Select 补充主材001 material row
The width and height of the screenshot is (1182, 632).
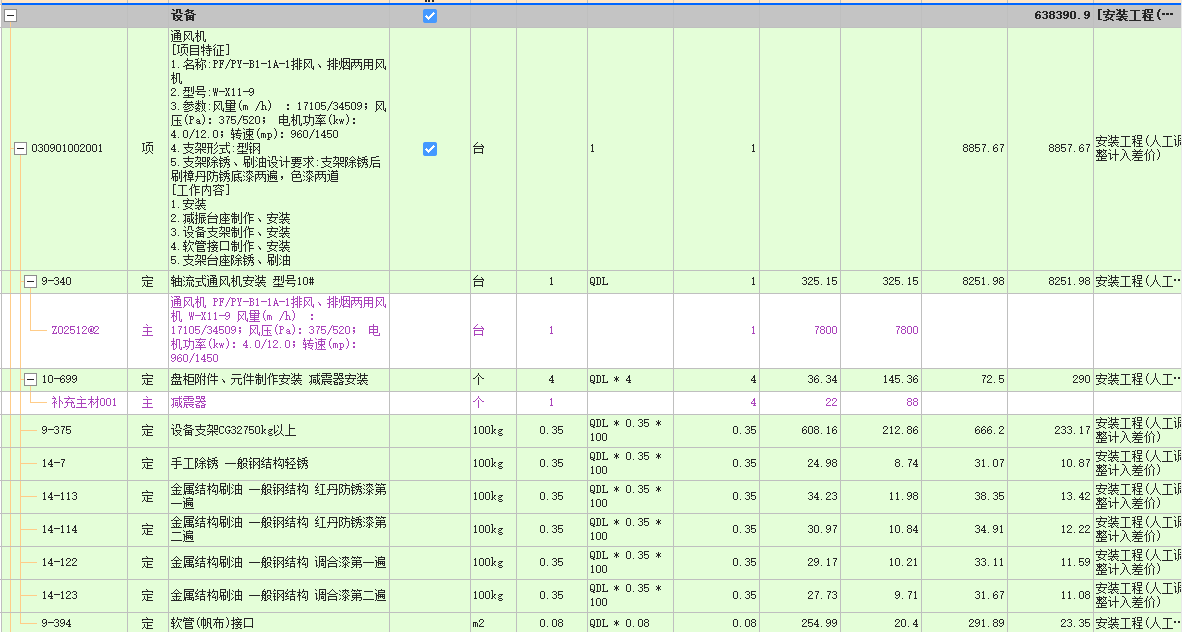84,403
